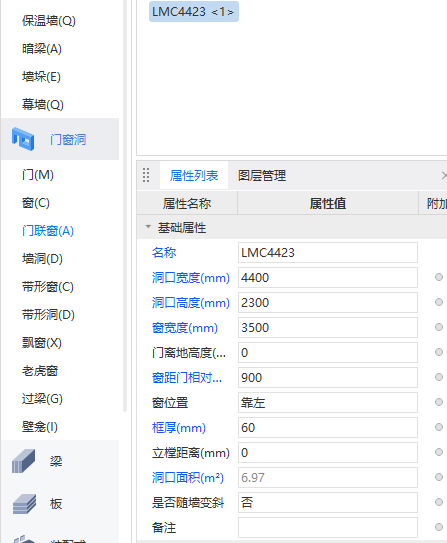Screen dimensions: 447x543
Task: Edit 洞口宽度 value 4400
Action: (328, 277)
